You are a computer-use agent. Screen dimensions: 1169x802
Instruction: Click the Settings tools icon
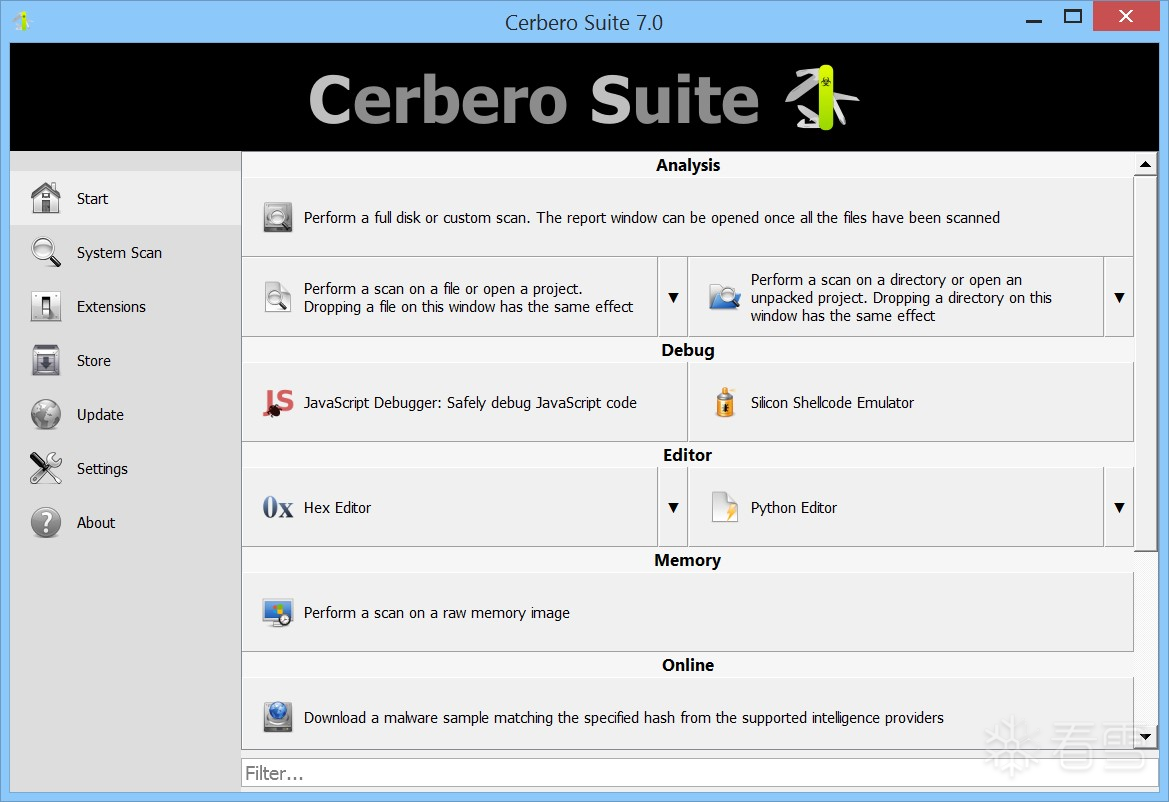(x=45, y=468)
